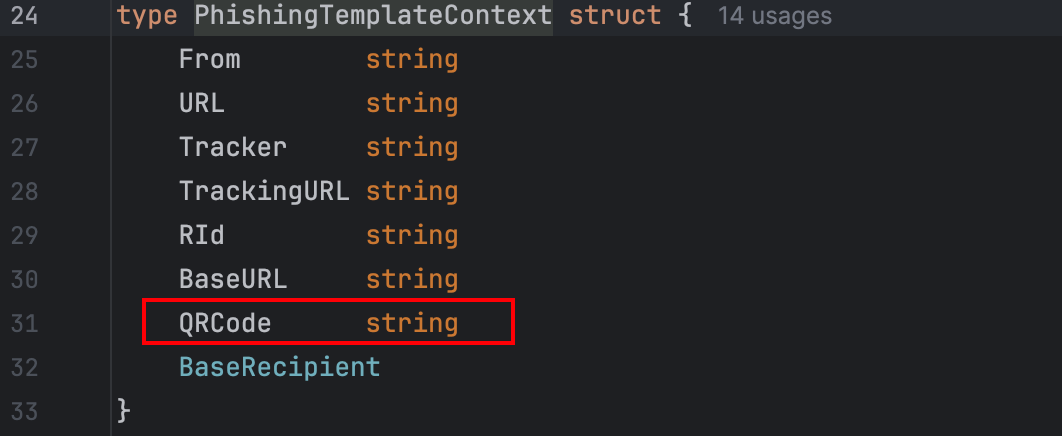Click the PhishingTemplateContext struct name
Screen dimensions: 1062x436
click(x=373, y=16)
